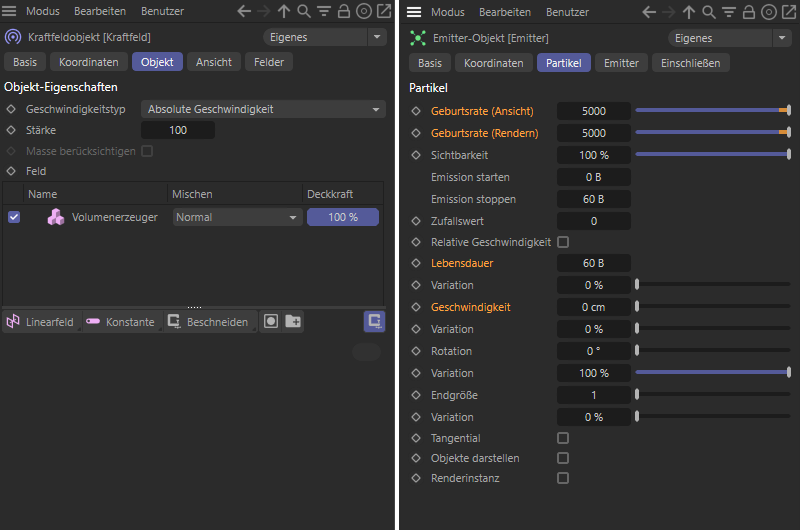800x530 pixels.
Task: Add a Linearfeld field
Action: [41, 322]
